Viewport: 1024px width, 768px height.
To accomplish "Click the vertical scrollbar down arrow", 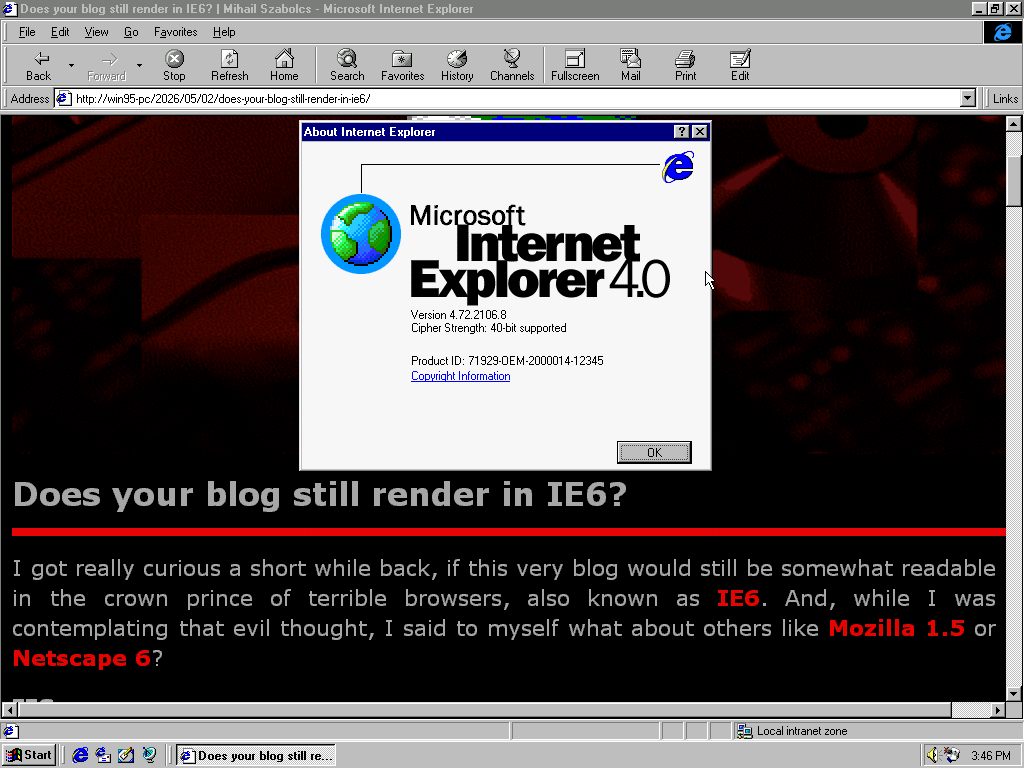I will [x=1014, y=694].
